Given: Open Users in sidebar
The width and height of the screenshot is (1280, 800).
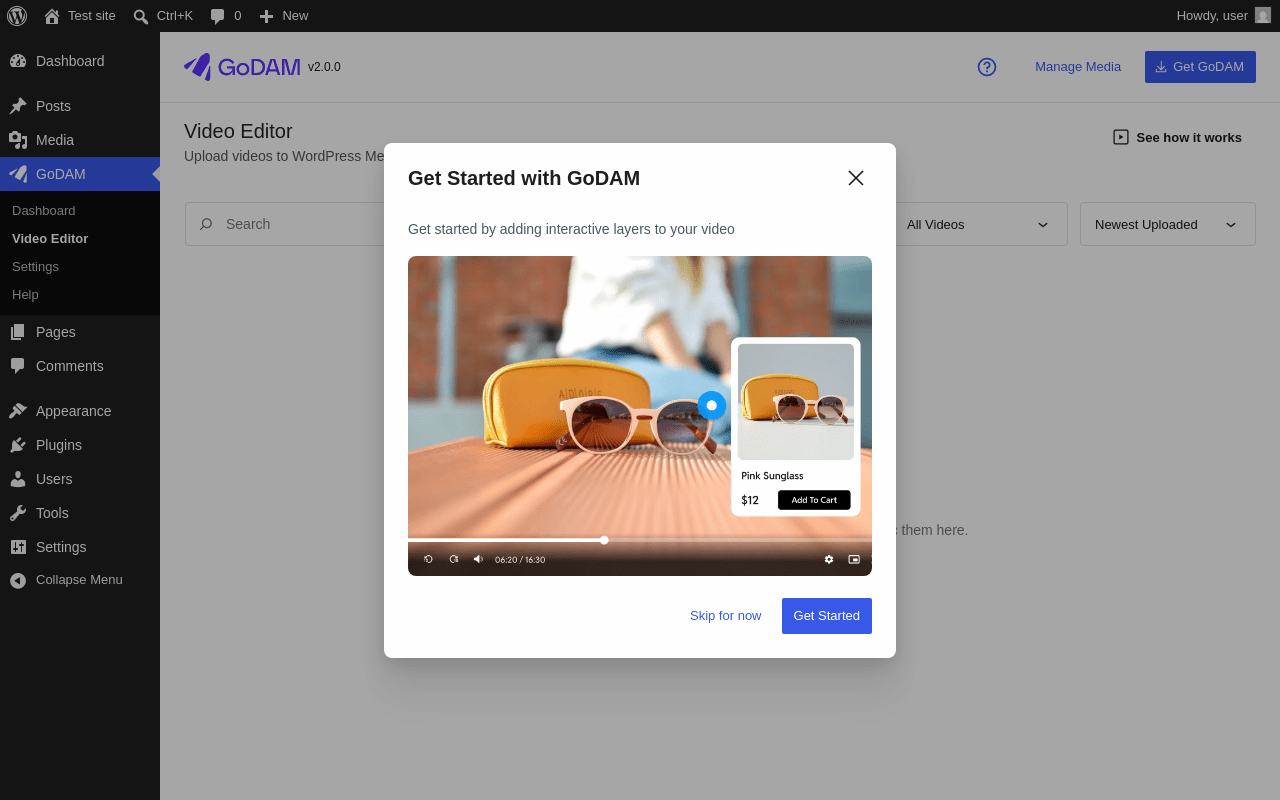Looking at the screenshot, I should point(80,479).
